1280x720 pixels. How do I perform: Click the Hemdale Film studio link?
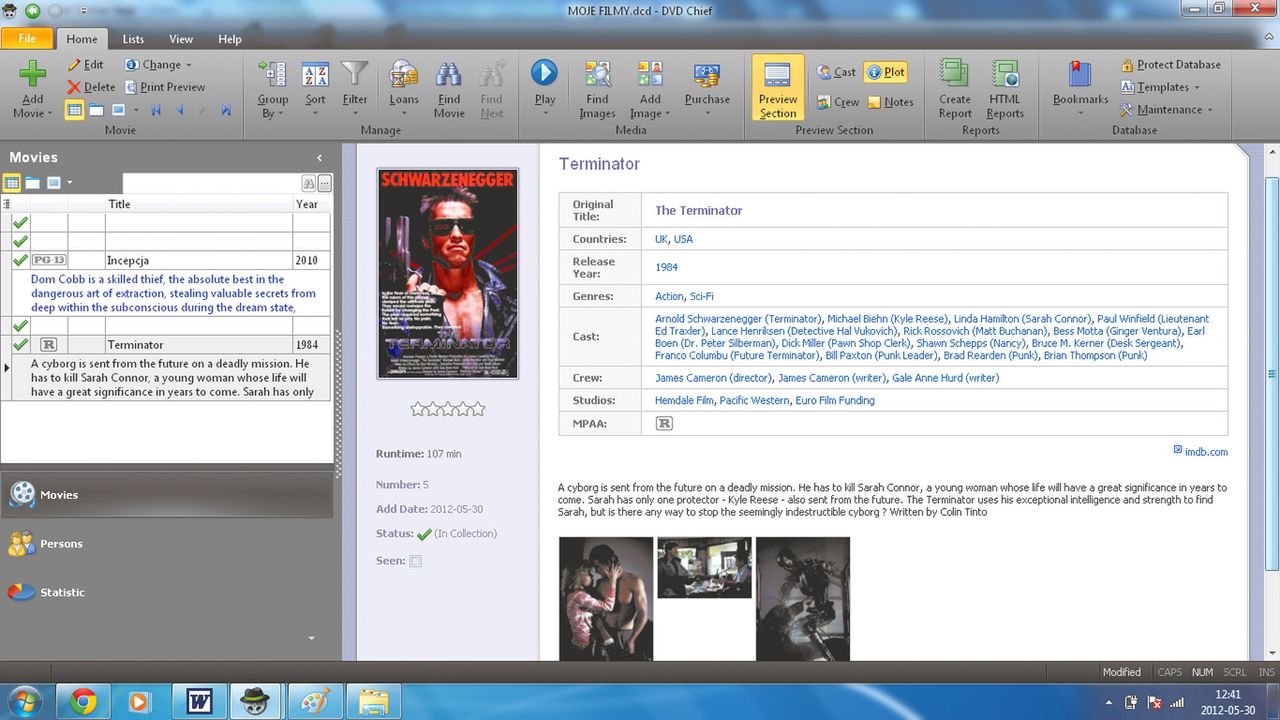[x=684, y=400]
